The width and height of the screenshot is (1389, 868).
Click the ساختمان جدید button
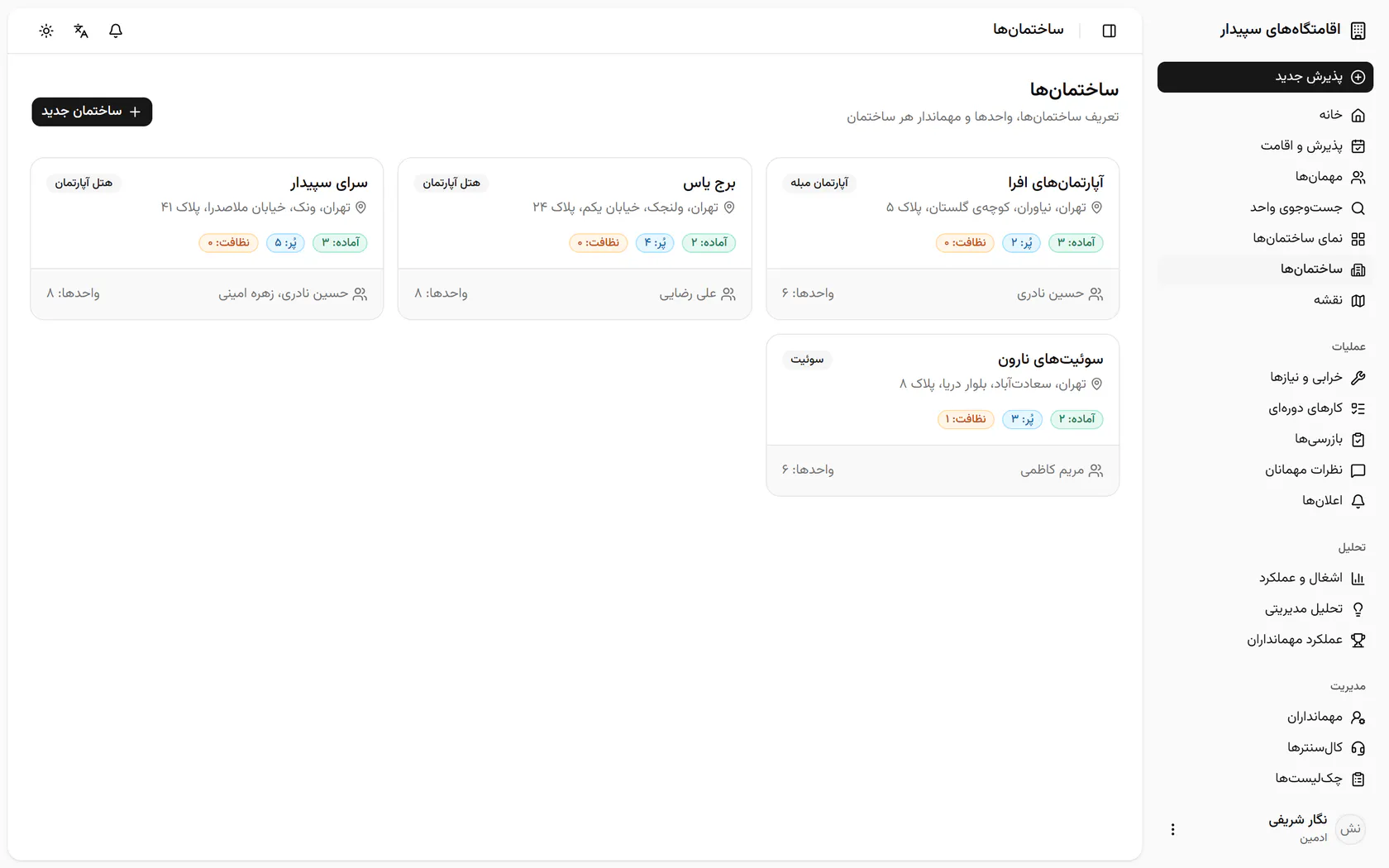click(x=92, y=112)
